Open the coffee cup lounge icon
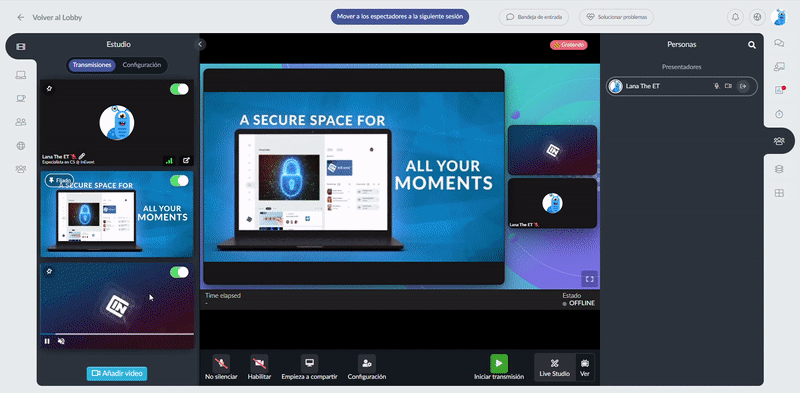 20,99
